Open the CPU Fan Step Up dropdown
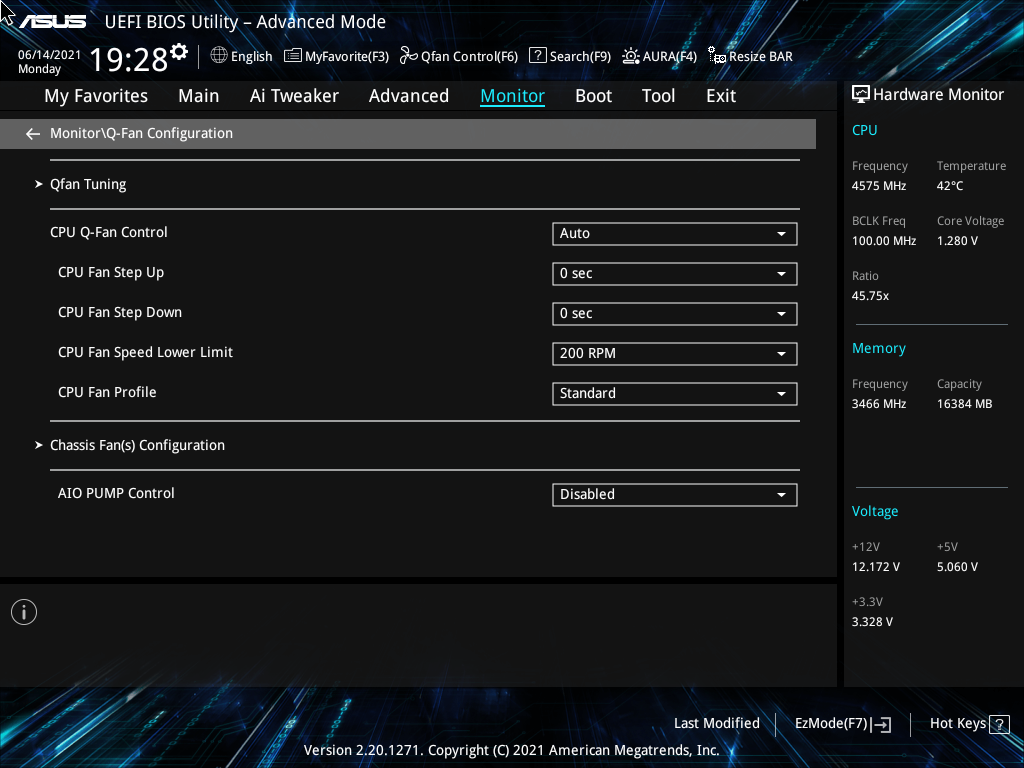 [675, 274]
